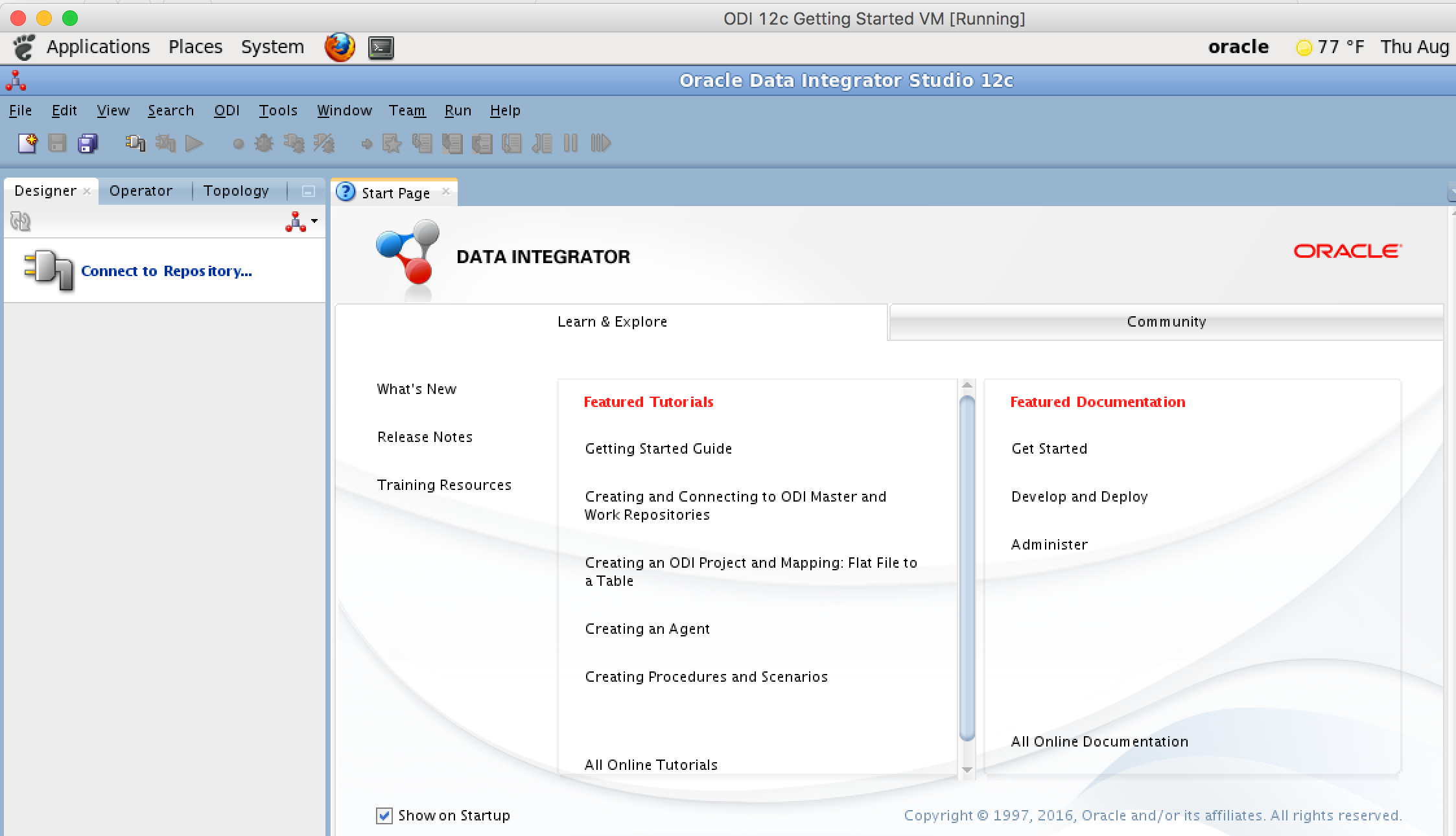Open the Firefox browser from the top panel
This screenshot has width=1456, height=836.
[x=340, y=46]
